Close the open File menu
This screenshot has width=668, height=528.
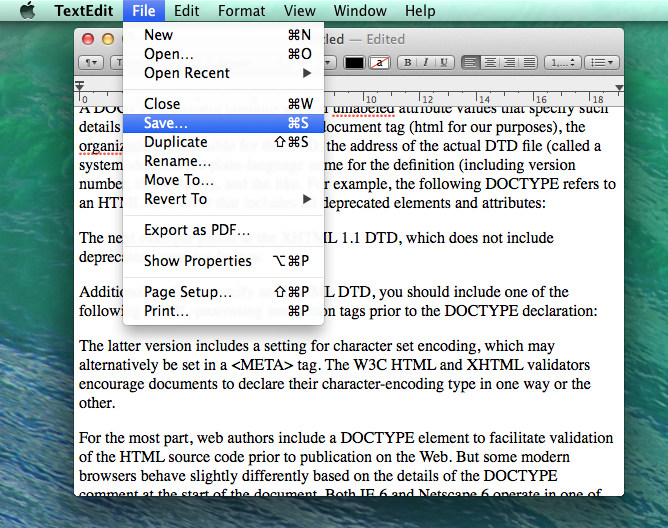coord(144,10)
